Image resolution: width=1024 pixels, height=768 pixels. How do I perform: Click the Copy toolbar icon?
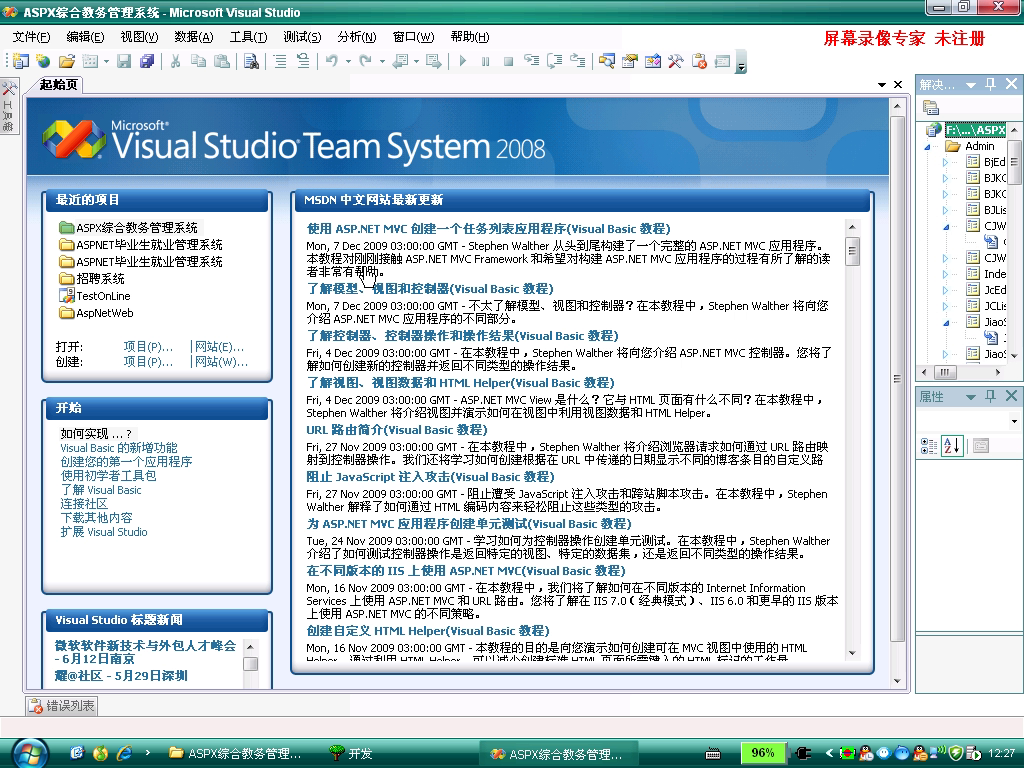coord(199,61)
